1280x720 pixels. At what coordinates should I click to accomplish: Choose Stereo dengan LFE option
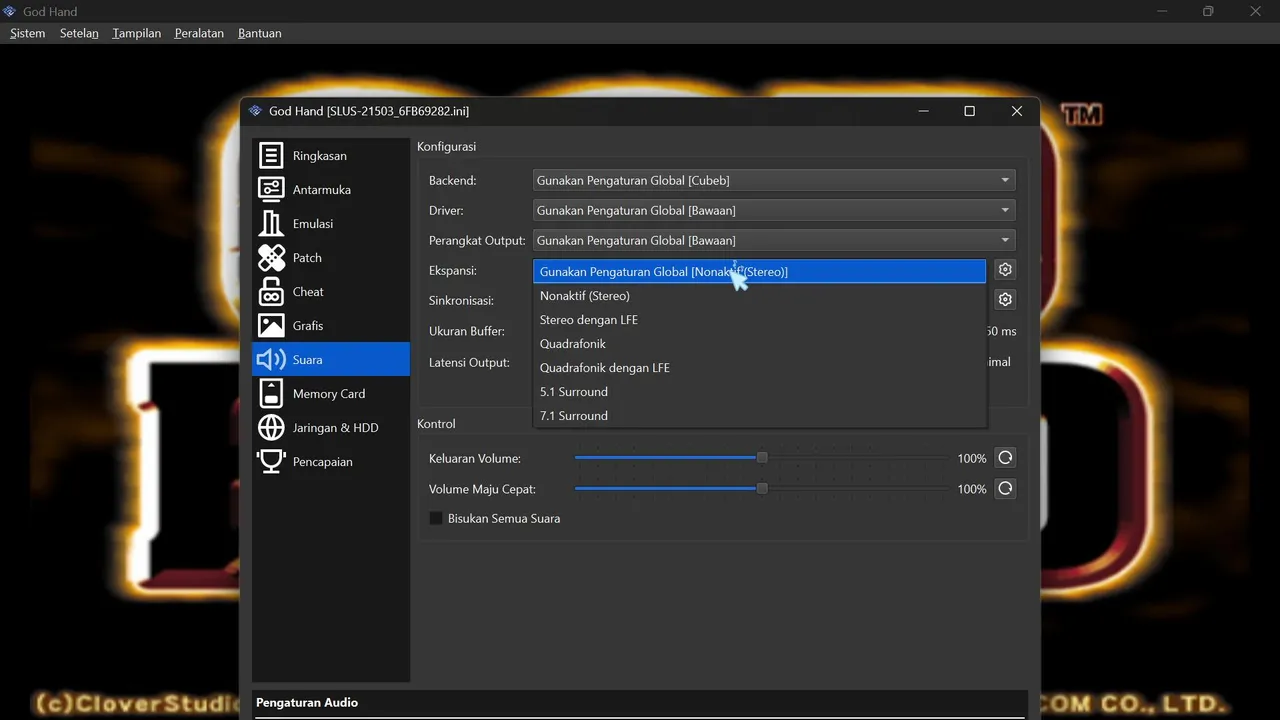coord(760,320)
